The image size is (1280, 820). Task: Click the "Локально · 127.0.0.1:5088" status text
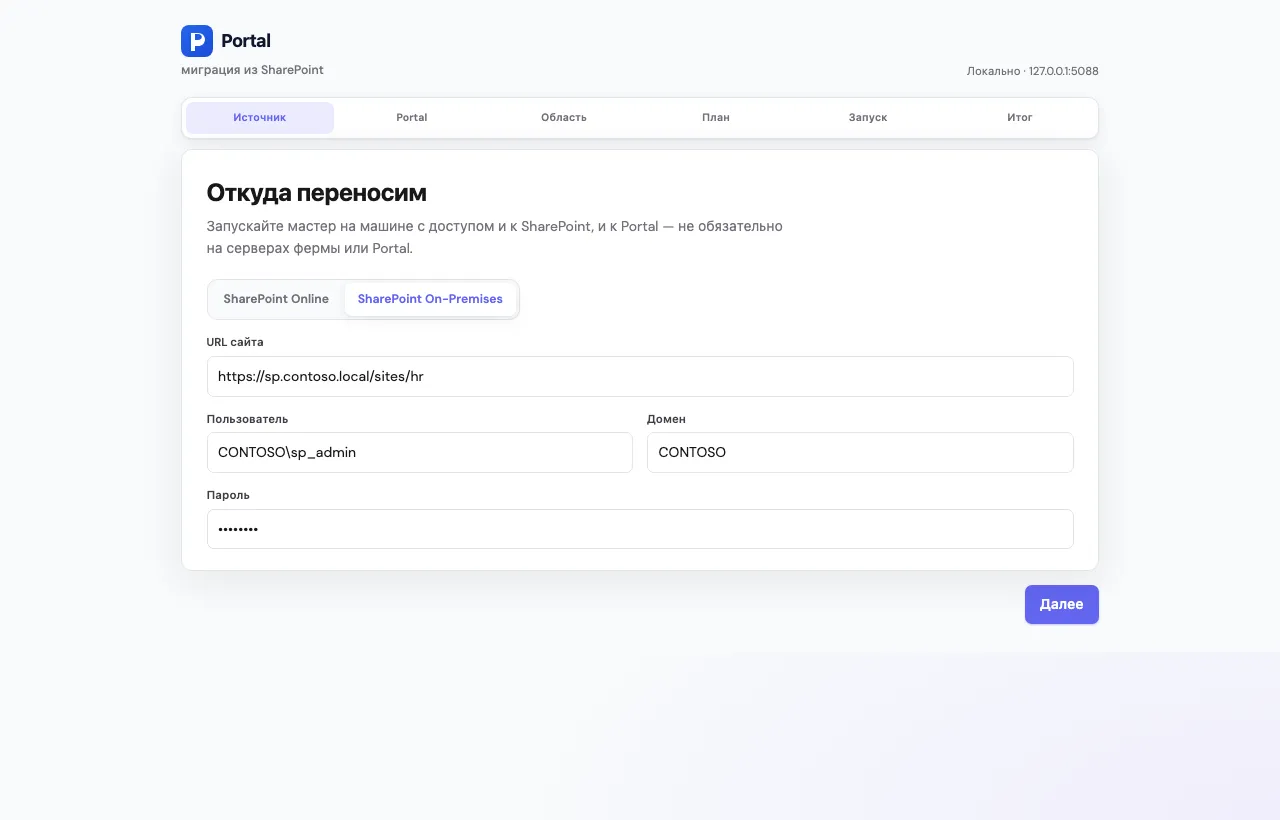click(1033, 71)
